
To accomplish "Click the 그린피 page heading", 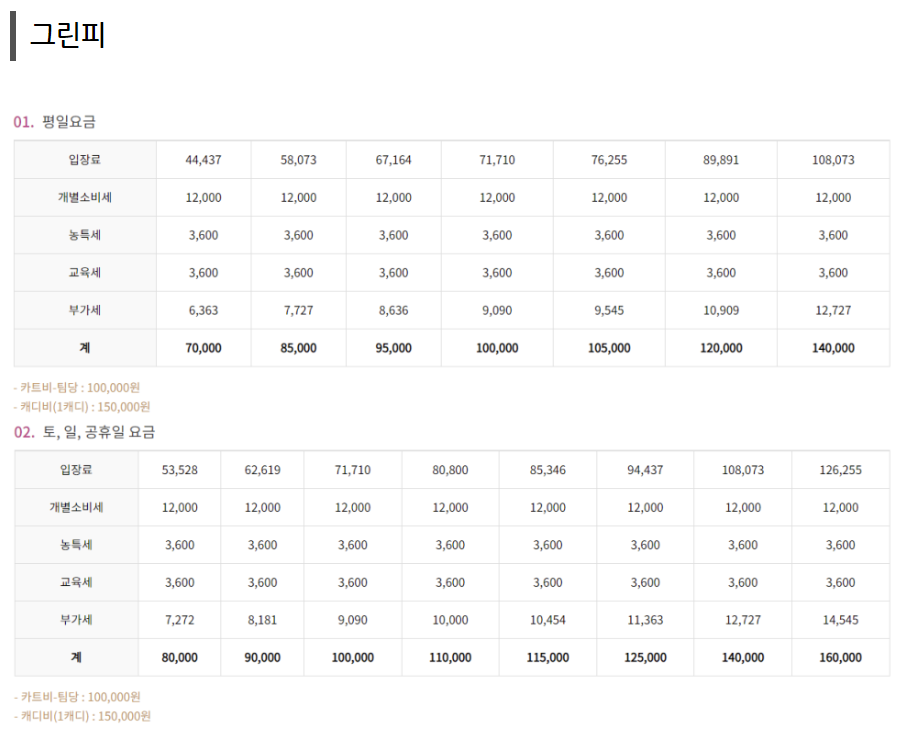I will click(x=67, y=35).
